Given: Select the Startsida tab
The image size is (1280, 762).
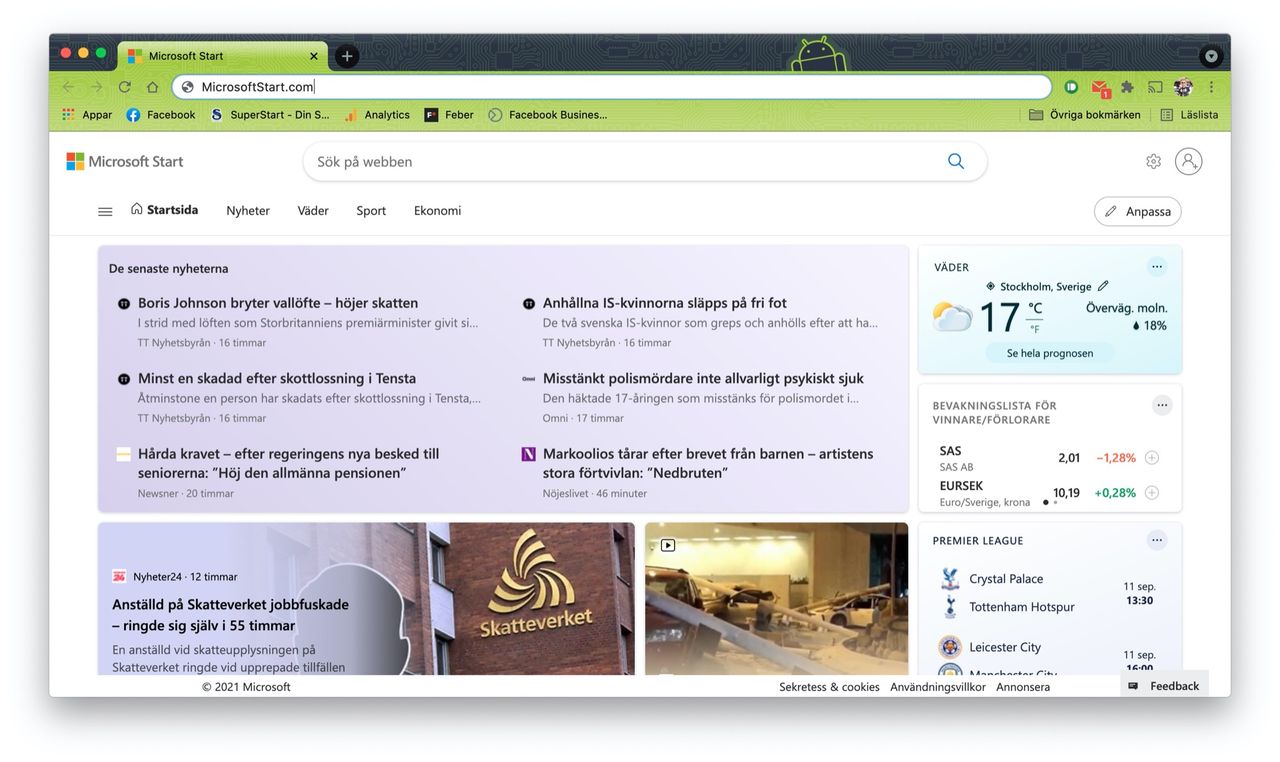Looking at the screenshot, I should click(164, 210).
